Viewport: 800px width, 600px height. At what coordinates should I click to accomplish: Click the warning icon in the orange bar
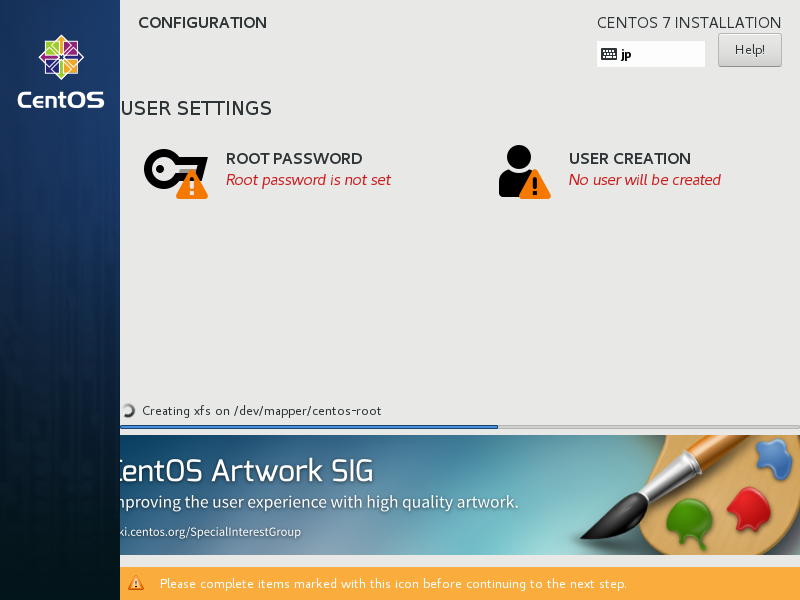pyautogui.click(x=136, y=583)
